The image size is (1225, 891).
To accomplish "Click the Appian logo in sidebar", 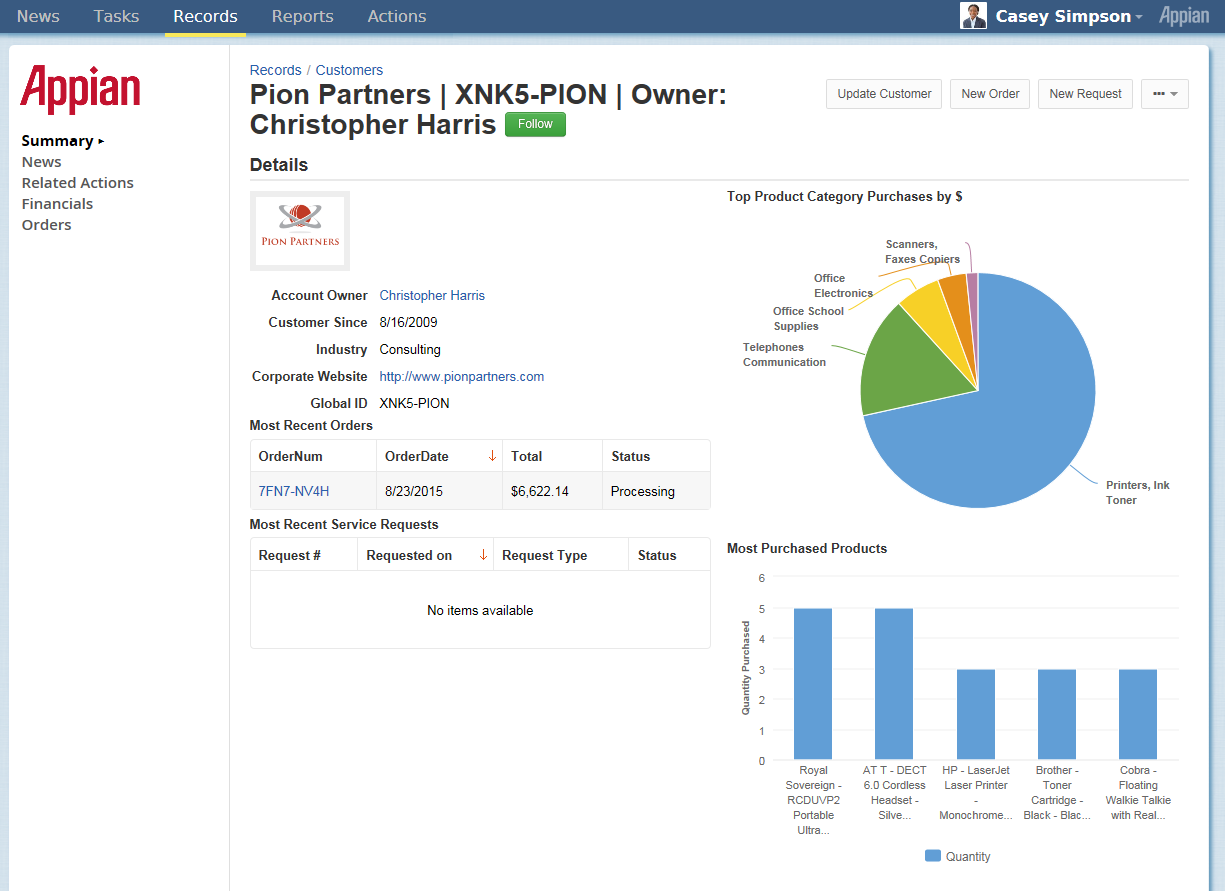I will (80, 89).
